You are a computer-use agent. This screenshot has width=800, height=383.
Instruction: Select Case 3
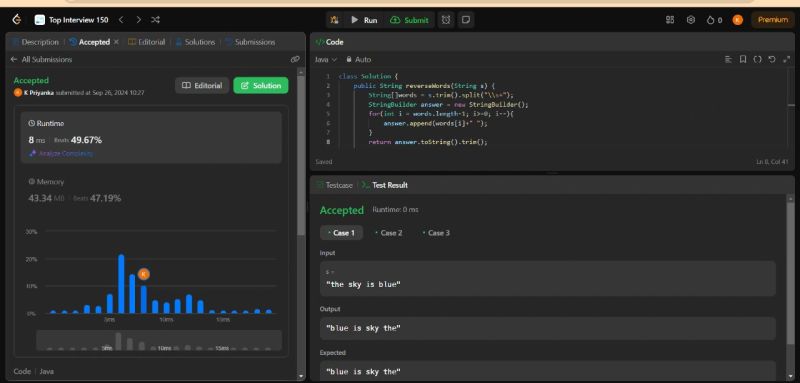click(x=436, y=233)
